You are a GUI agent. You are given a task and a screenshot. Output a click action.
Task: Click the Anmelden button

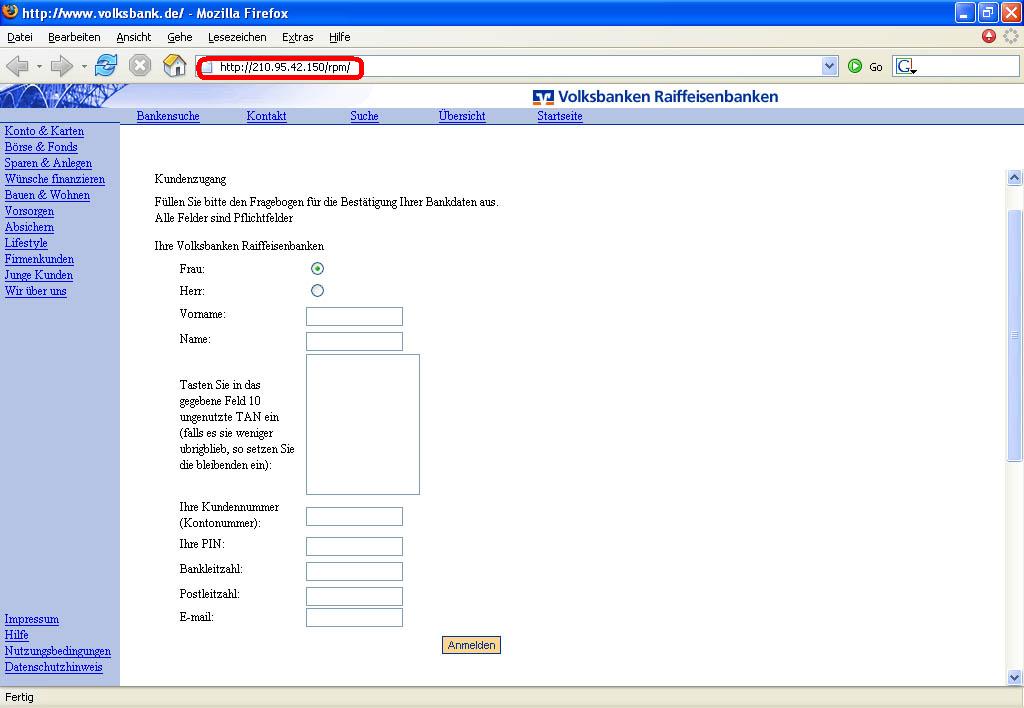pyautogui.click(x=472, y=645)
